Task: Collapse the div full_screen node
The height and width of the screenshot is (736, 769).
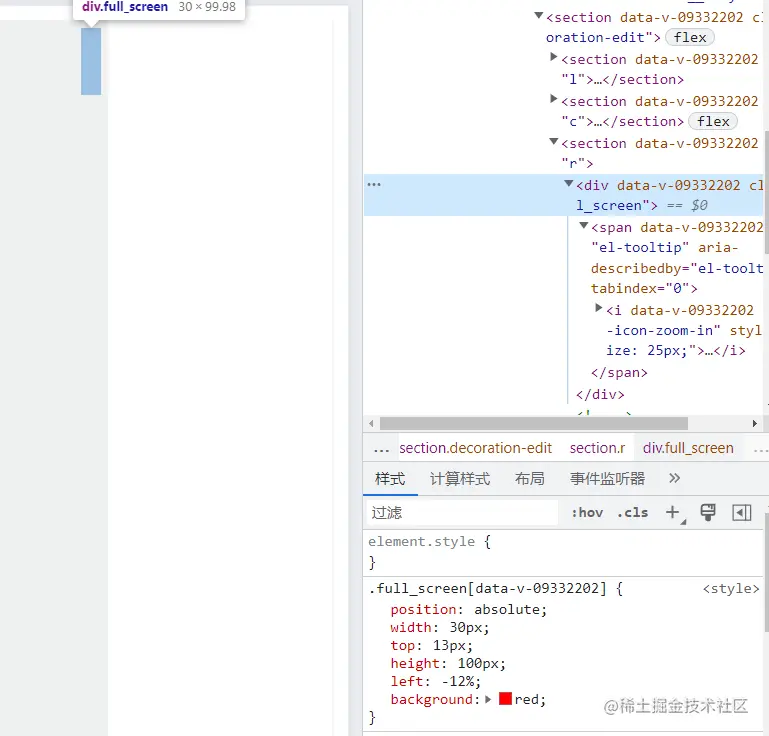Action: [x=569, y=184]
